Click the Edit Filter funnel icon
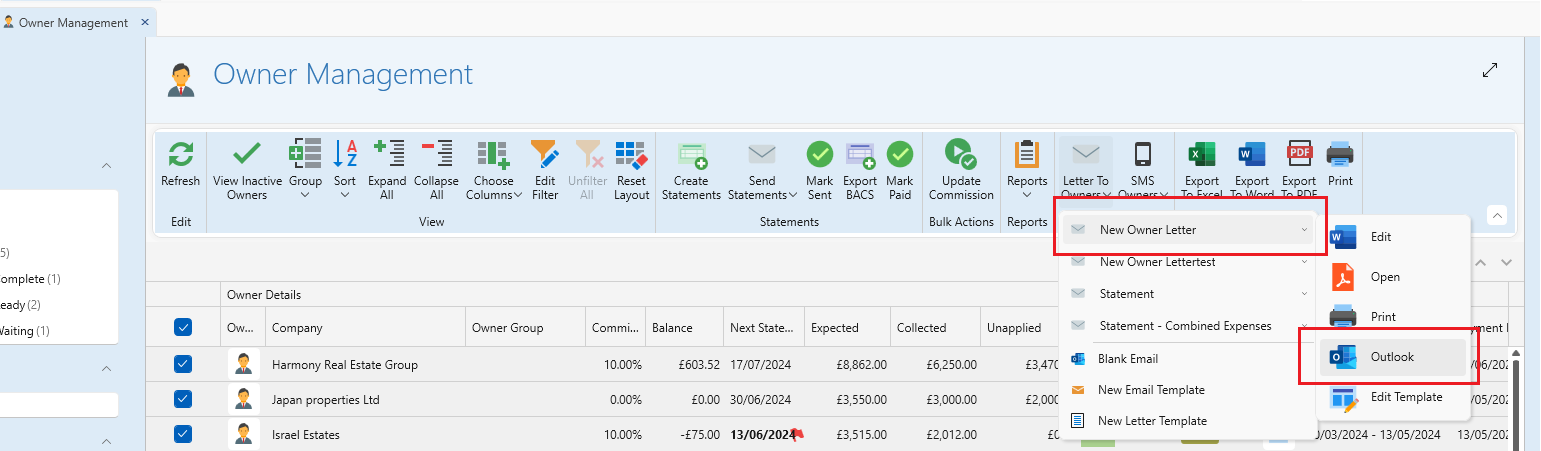 click(x=545, y=153)
